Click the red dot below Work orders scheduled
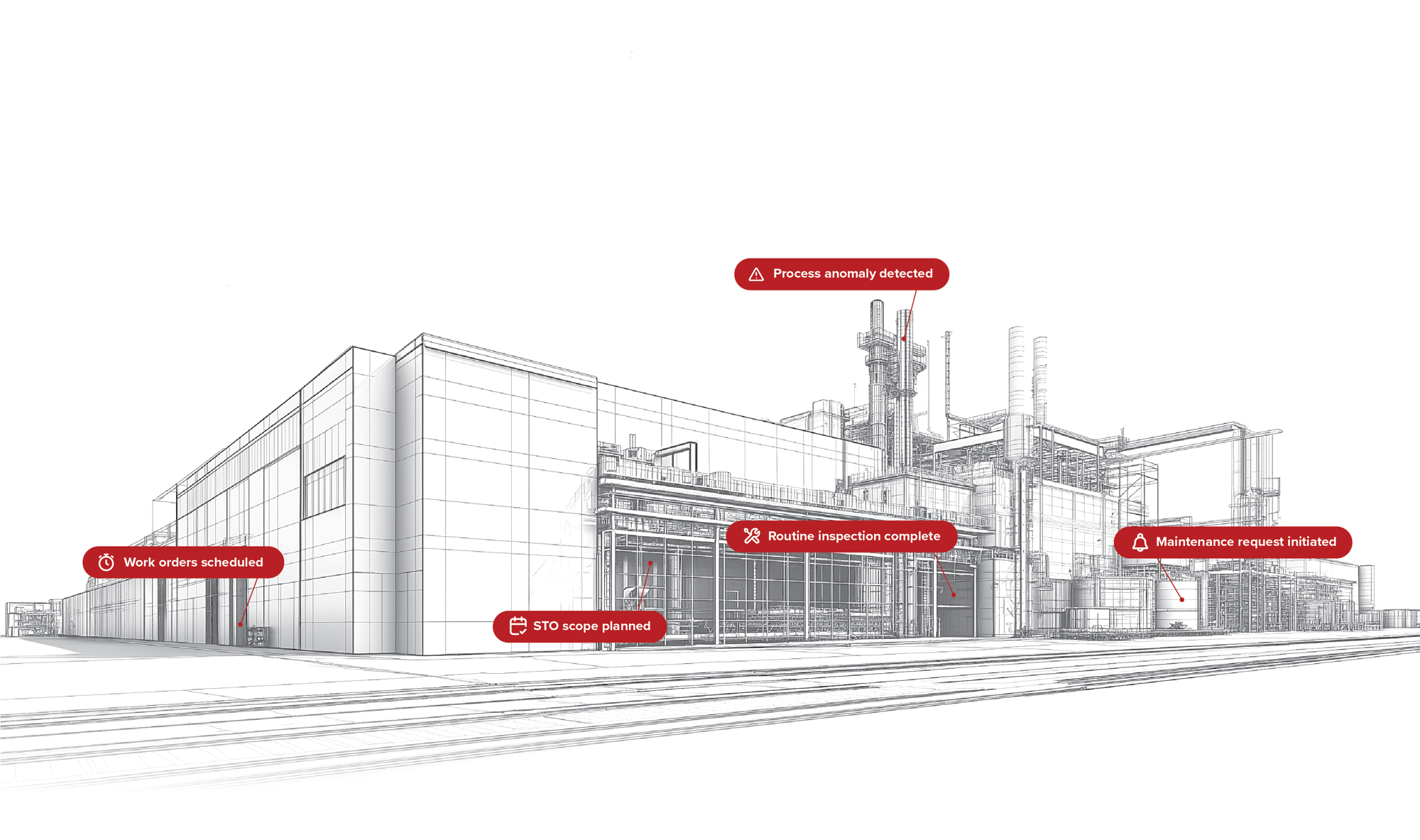This screenshot has height=840, width=1420. pos(241,625)
